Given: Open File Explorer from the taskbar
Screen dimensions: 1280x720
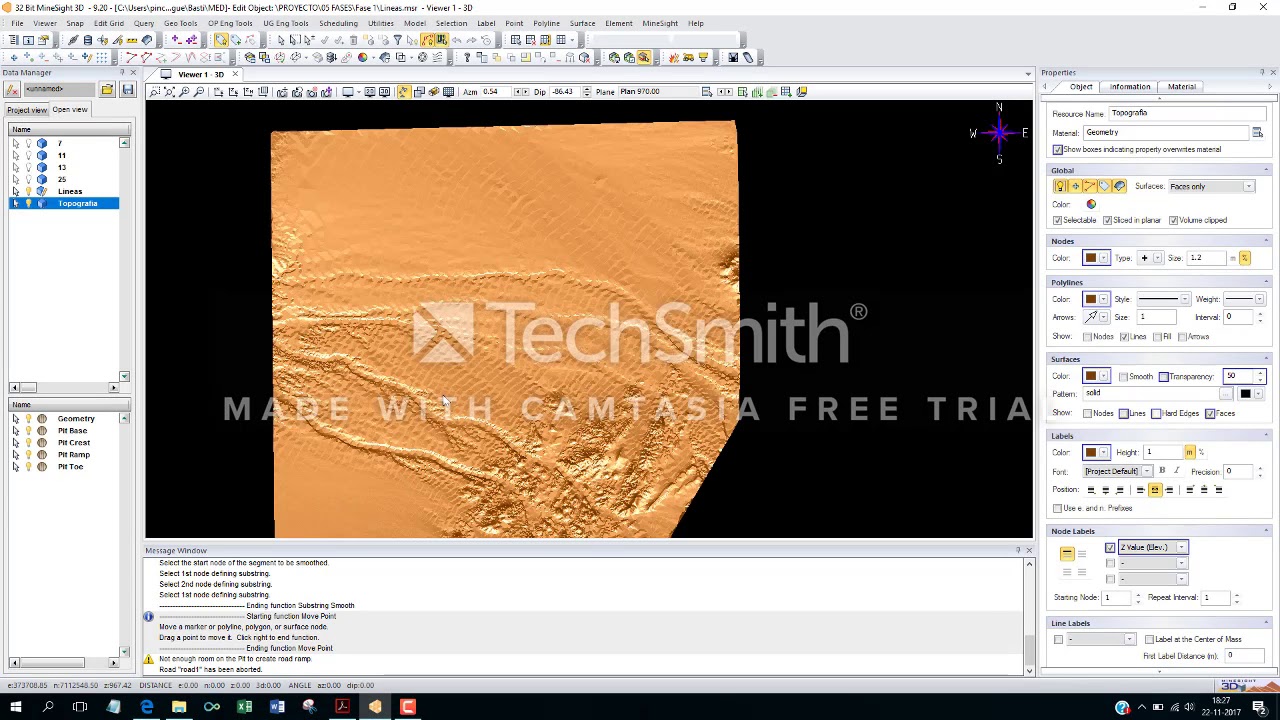Looking at the screenshot, I should pyautogui.click(x=179, y=707).
